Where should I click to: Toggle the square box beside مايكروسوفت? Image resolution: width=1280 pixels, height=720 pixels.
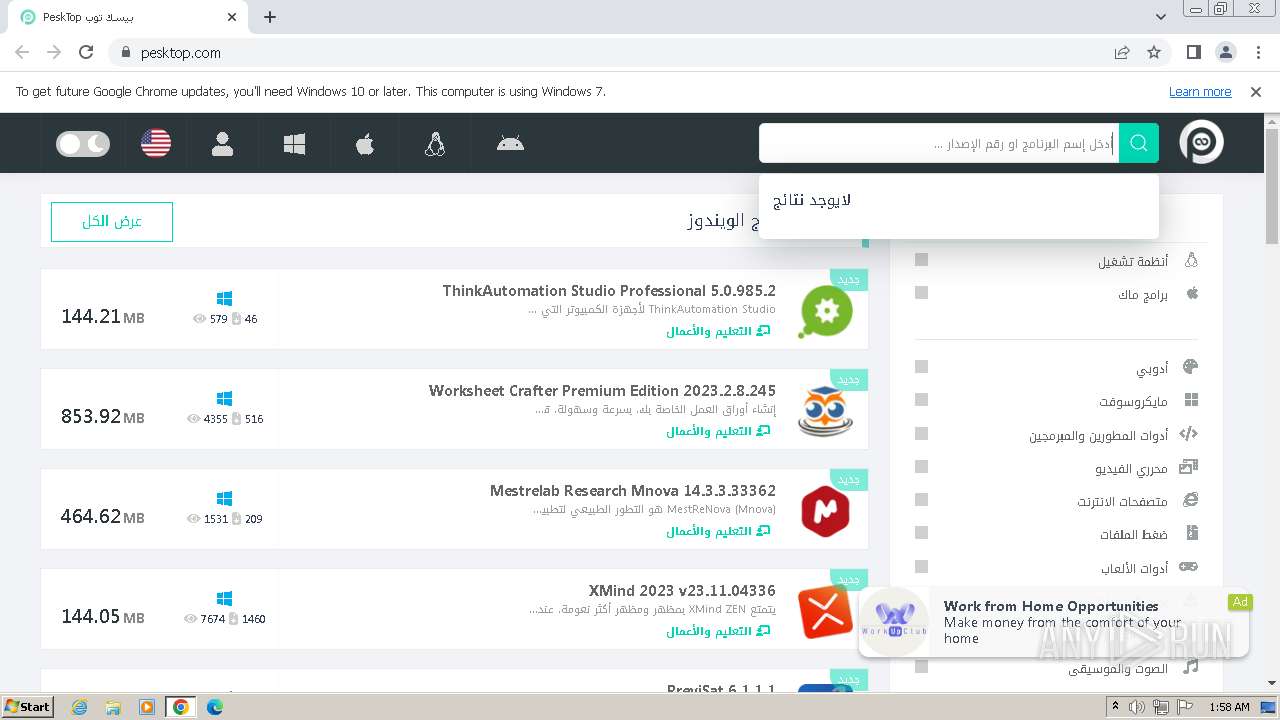pyautogui.click(x=922, y=400)
